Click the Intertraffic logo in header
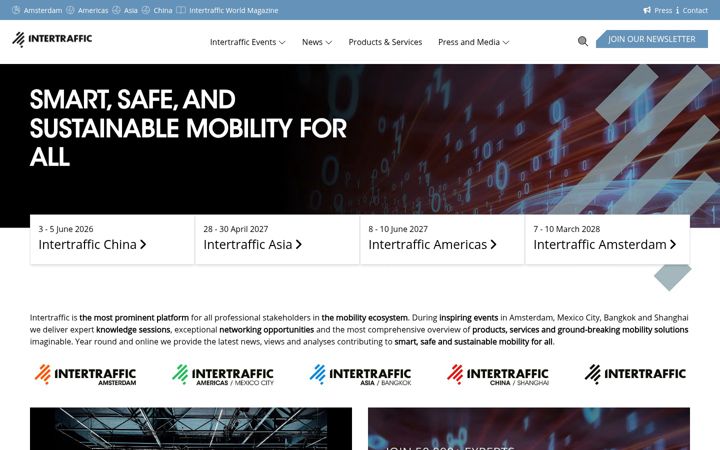 tap(52, 39)
